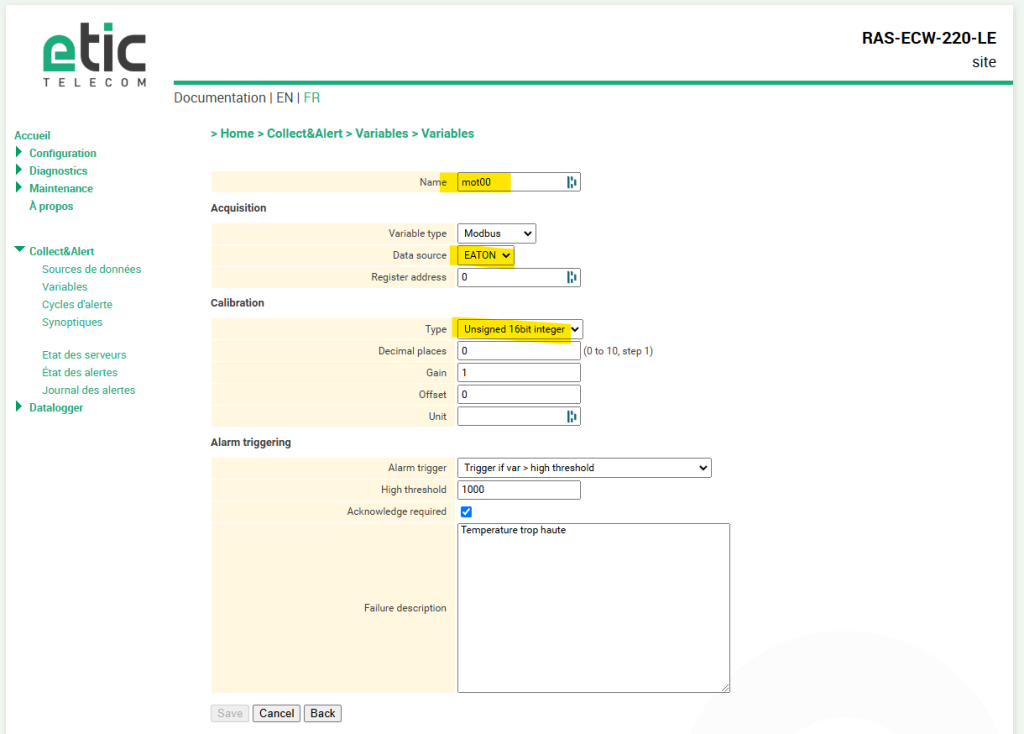Image resolution: width=1024 pixels, height=734 pixels.
Task: Click the Failure description text area
Action: pyautogui.click(x=593, y=607)
